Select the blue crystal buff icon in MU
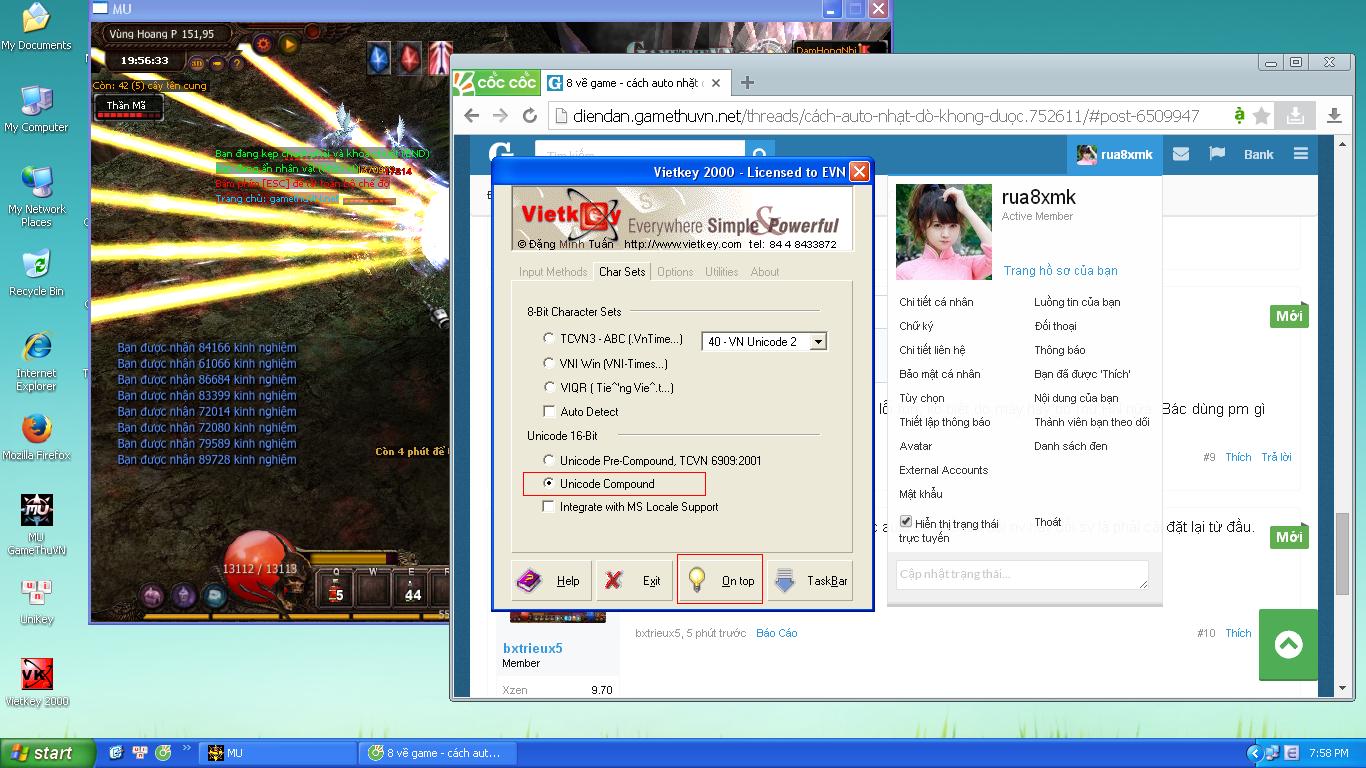Viewport: 1366px width, 768px height. pos(379,58)
